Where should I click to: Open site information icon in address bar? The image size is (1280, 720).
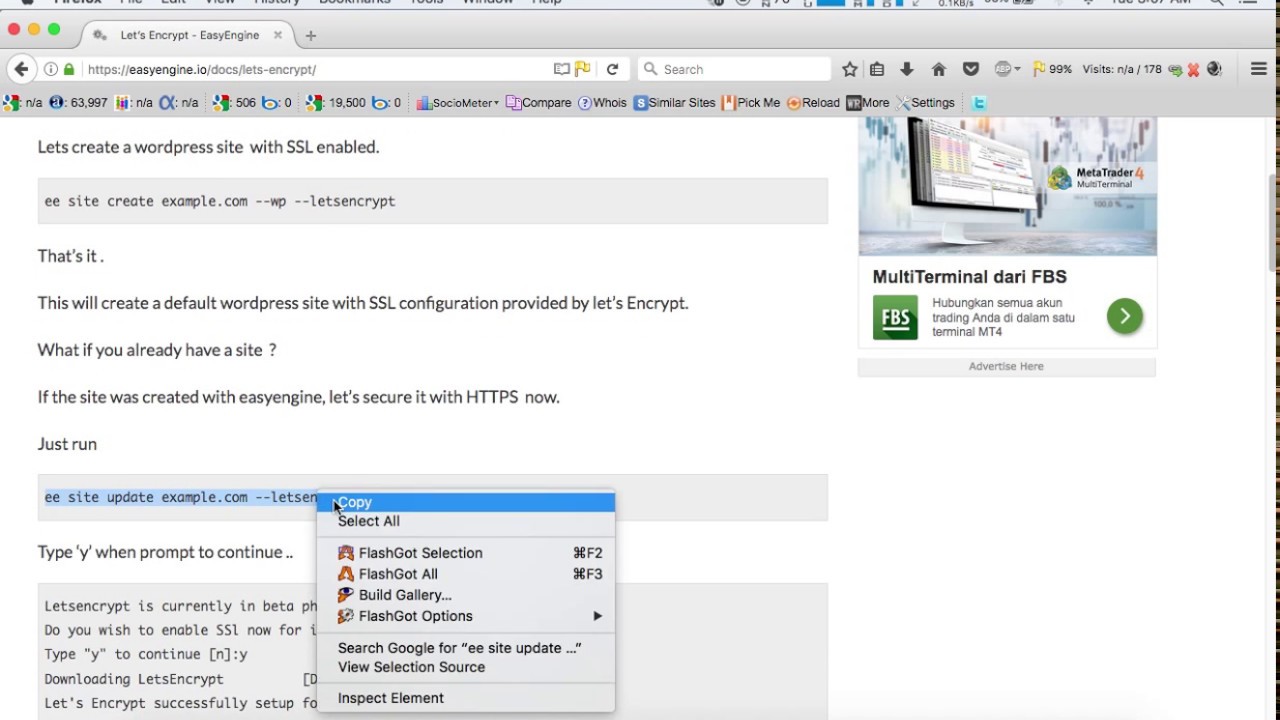click(51, 69)
